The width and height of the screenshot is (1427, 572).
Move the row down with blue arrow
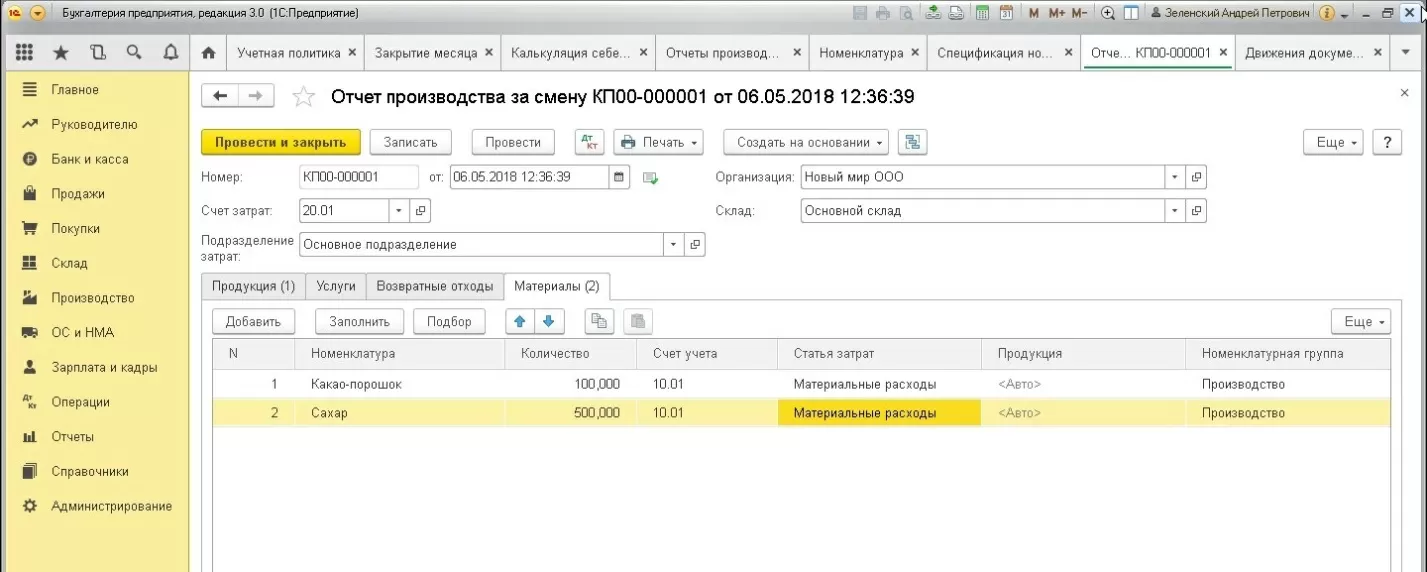(x=550, y=321)
